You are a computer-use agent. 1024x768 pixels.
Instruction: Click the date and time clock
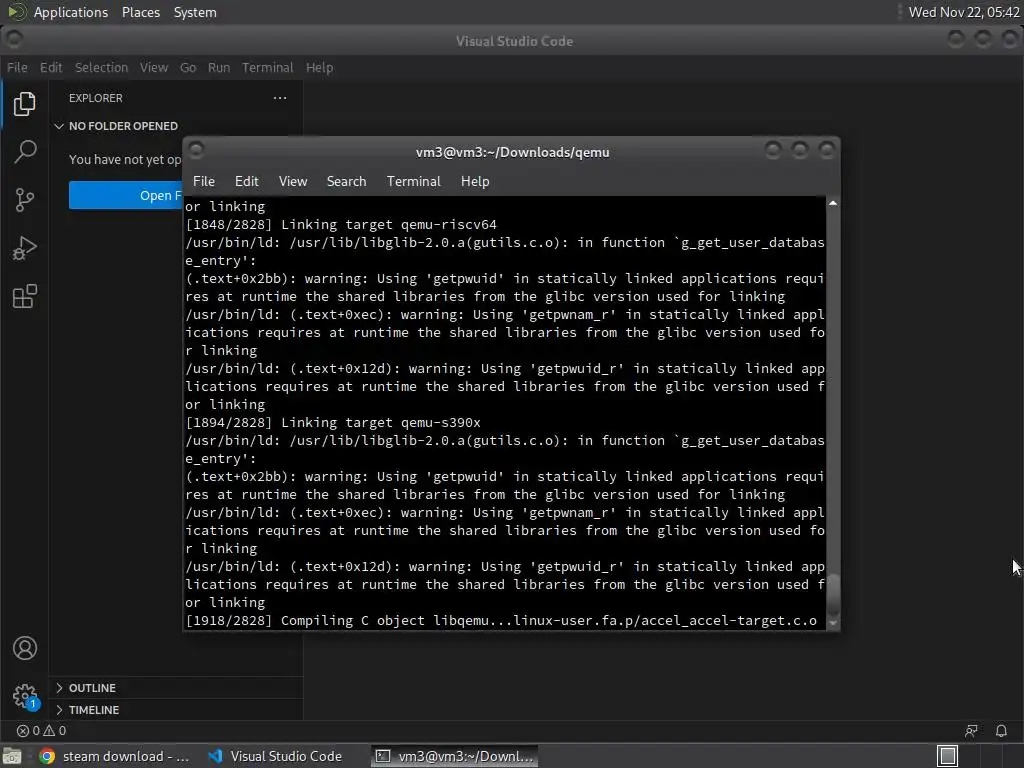[x=964, y=12]
